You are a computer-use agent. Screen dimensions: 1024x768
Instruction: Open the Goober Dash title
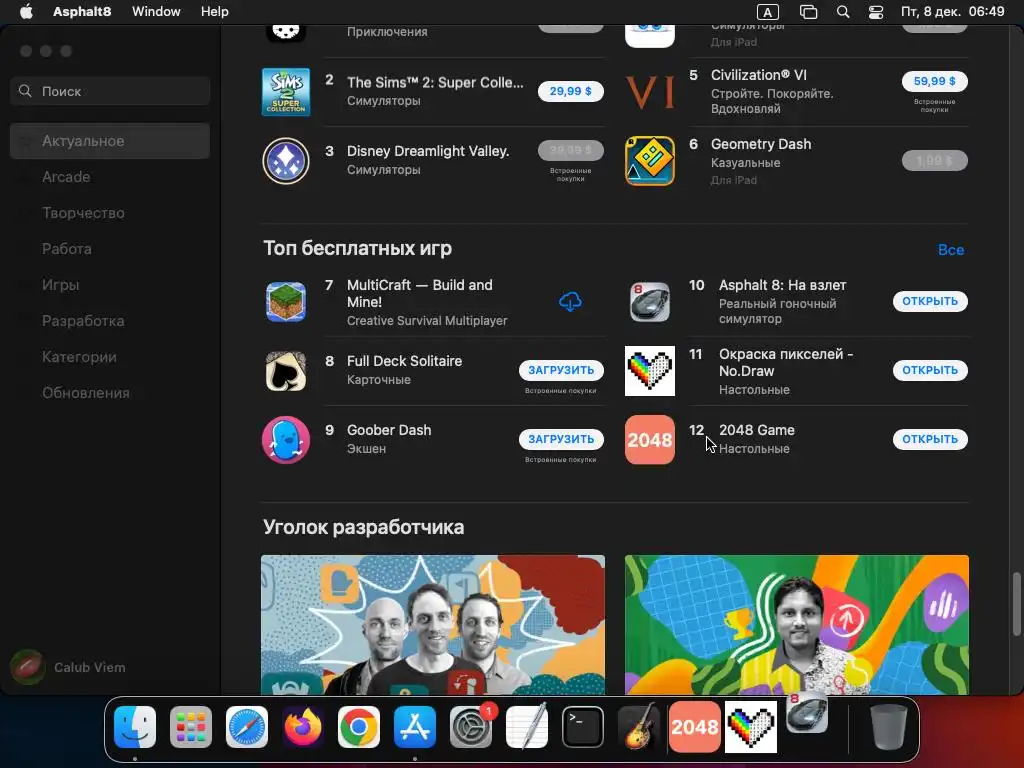click(x=389, y=430)
